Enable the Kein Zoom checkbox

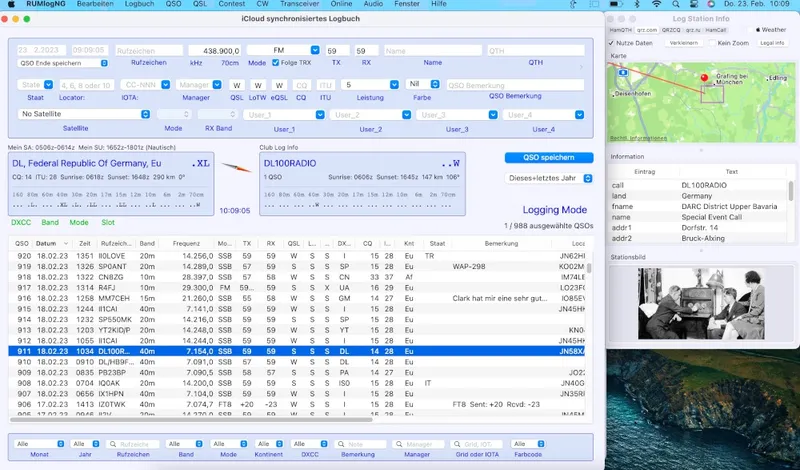point(712,43)
